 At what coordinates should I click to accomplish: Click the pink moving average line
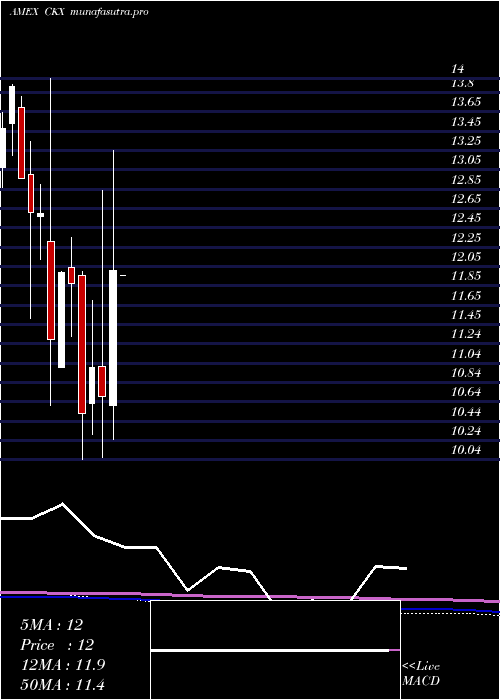point(250,596)
